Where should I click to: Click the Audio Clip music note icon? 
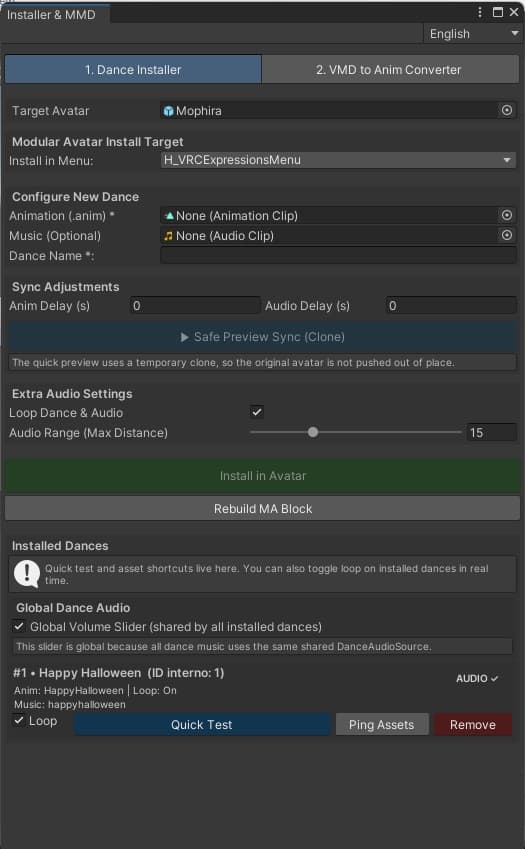169,236
